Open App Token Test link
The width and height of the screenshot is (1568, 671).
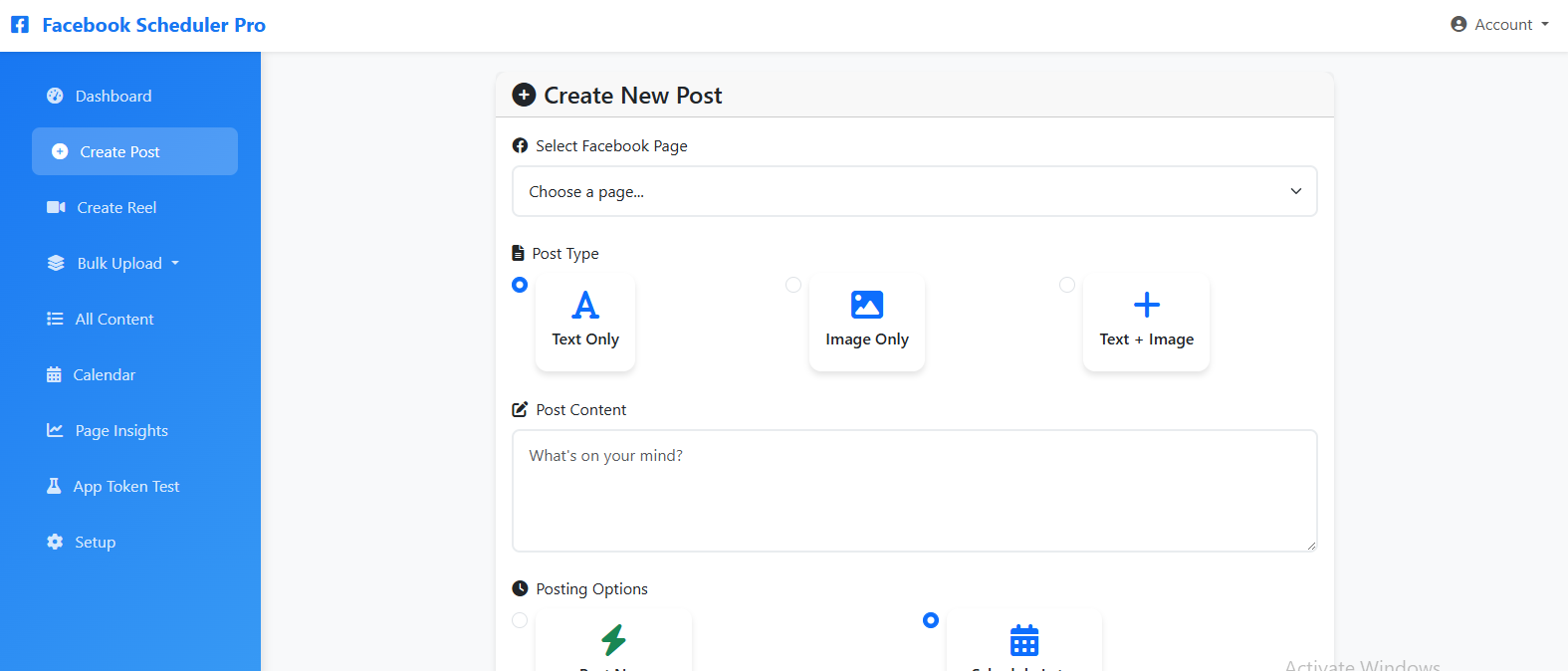pyautogui.click(x=134, y=486)
